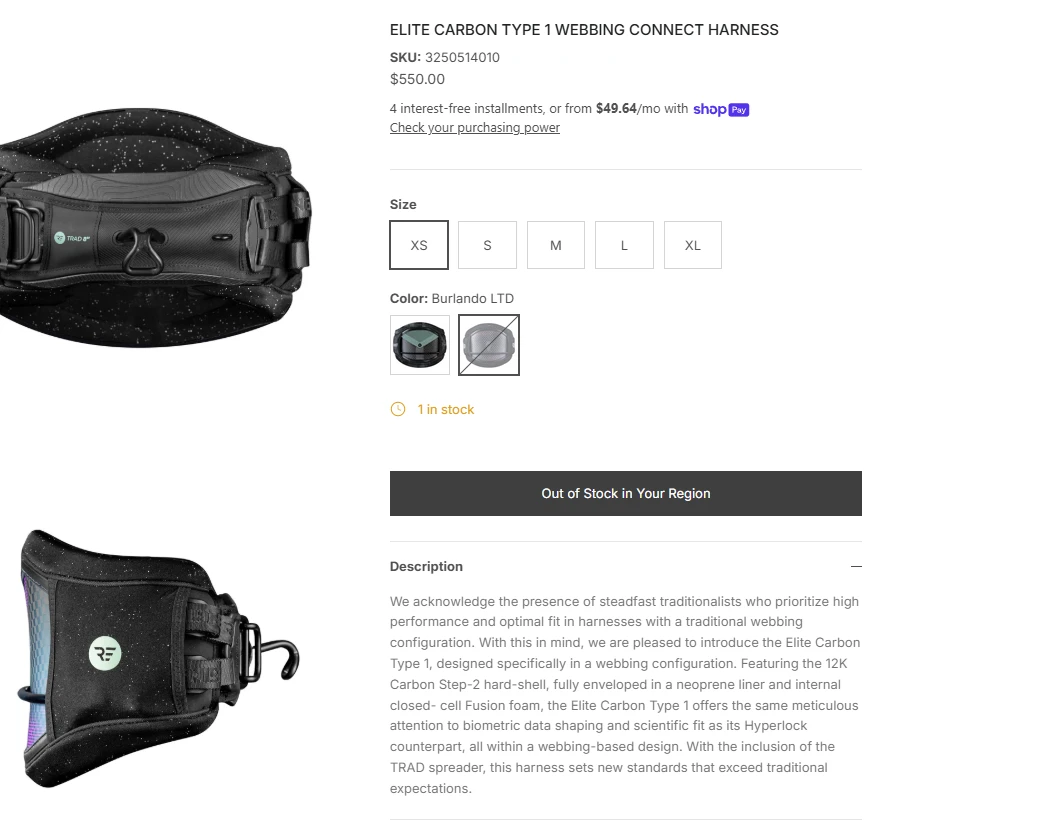Click the Shop Pay logo
This screenshot has width=1044, height=838.
[x=721, y=109]
